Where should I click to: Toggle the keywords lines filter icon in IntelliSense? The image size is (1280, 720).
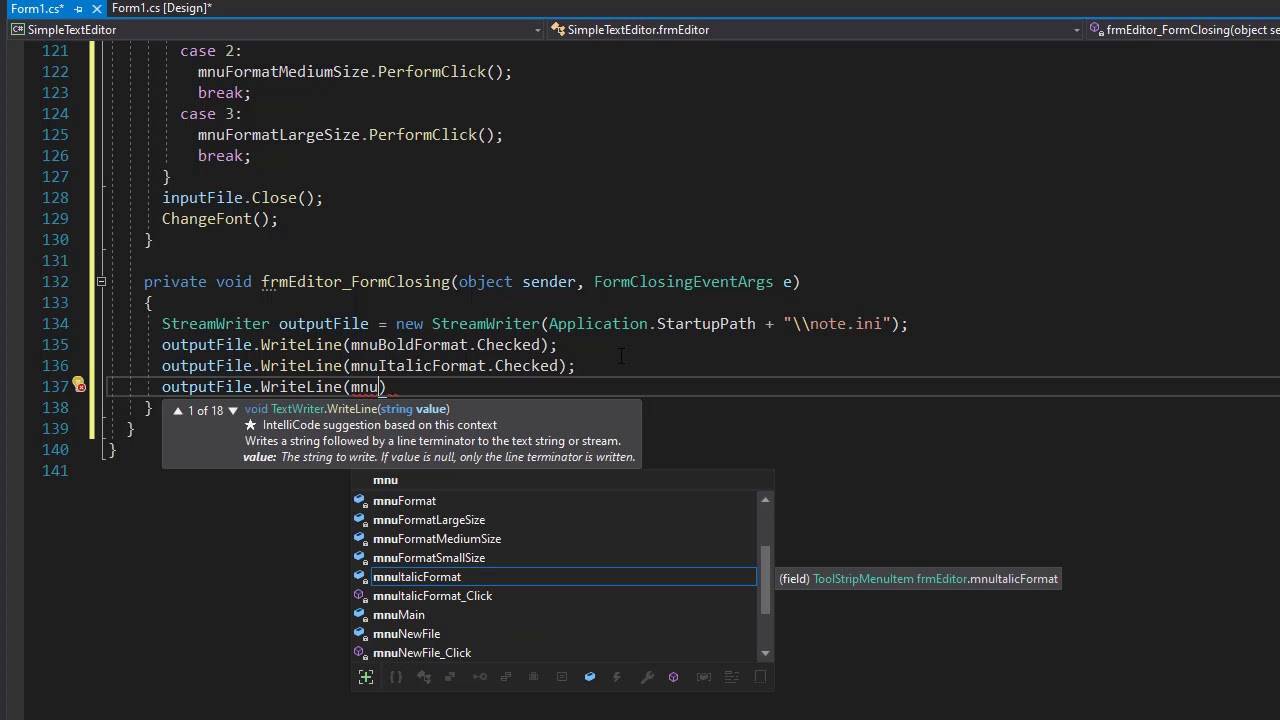point(730,677)
